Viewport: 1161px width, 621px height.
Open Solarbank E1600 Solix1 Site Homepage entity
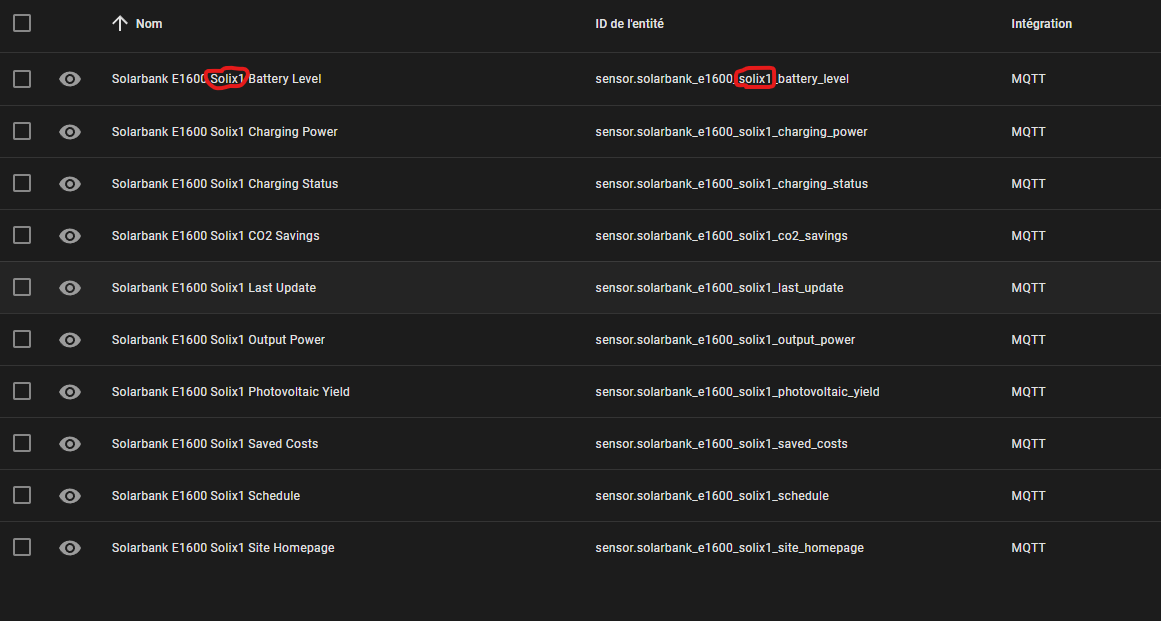pos(223,548)
